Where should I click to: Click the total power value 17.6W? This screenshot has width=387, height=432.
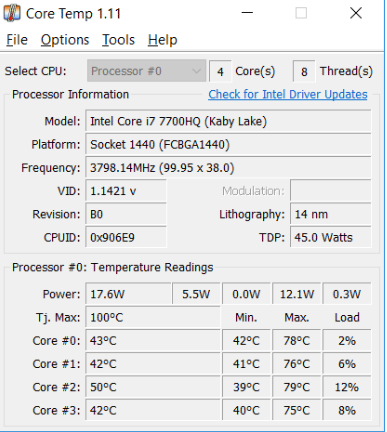(x=129, y=294)
